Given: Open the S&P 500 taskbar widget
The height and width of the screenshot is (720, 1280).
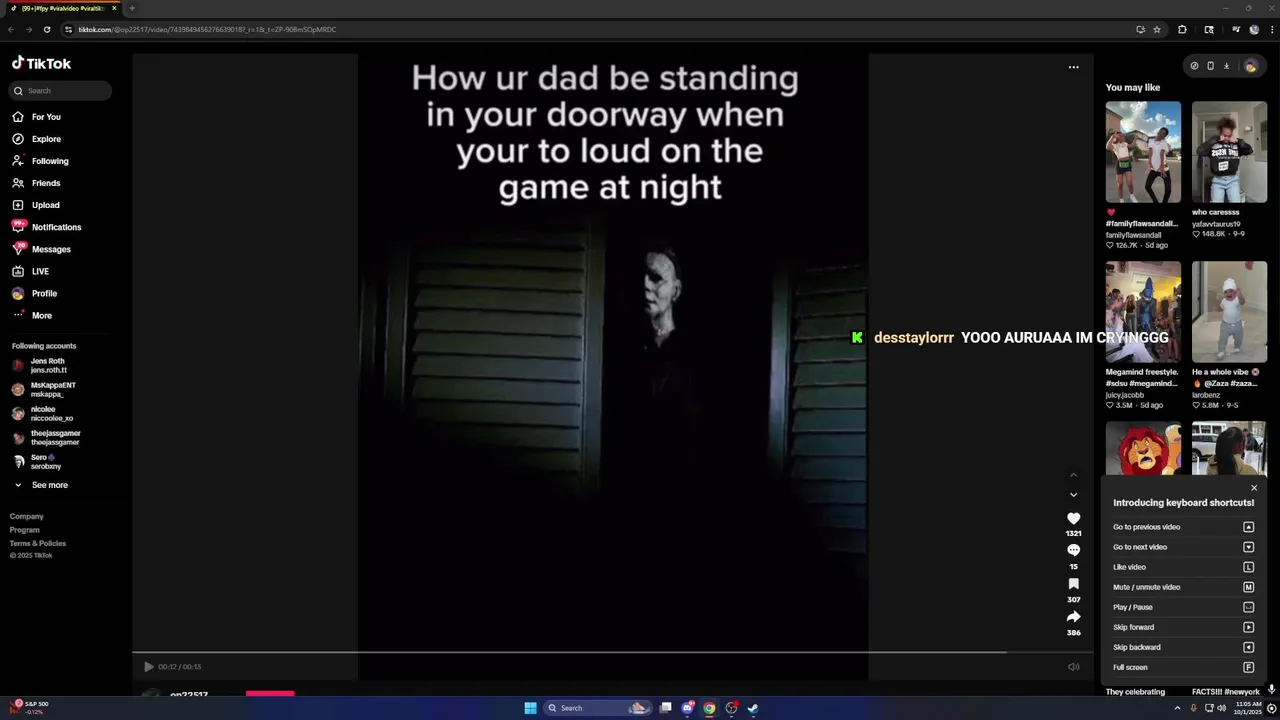Looking at the screenshot, I should pyautogui.click(x=28, y=708).
